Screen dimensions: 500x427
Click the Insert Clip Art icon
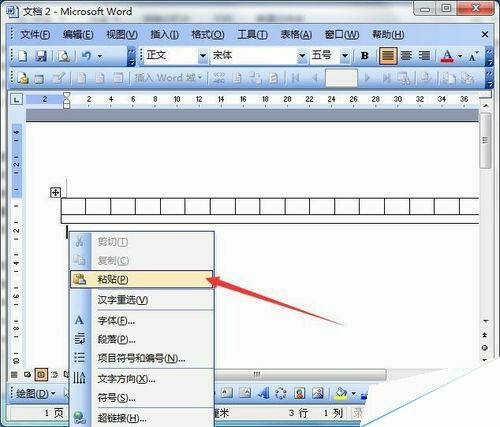300,393
